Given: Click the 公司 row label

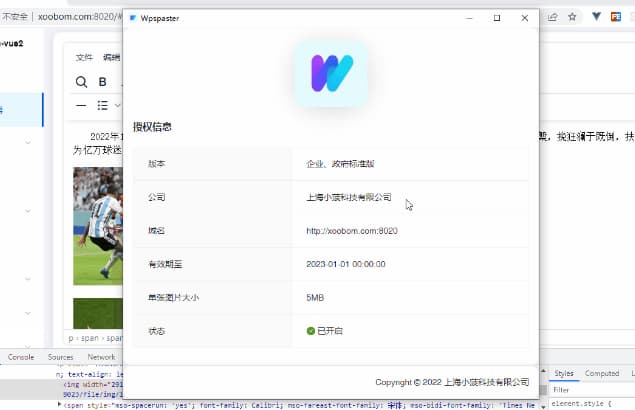Looking at the screenshot, I should point(156,197).
